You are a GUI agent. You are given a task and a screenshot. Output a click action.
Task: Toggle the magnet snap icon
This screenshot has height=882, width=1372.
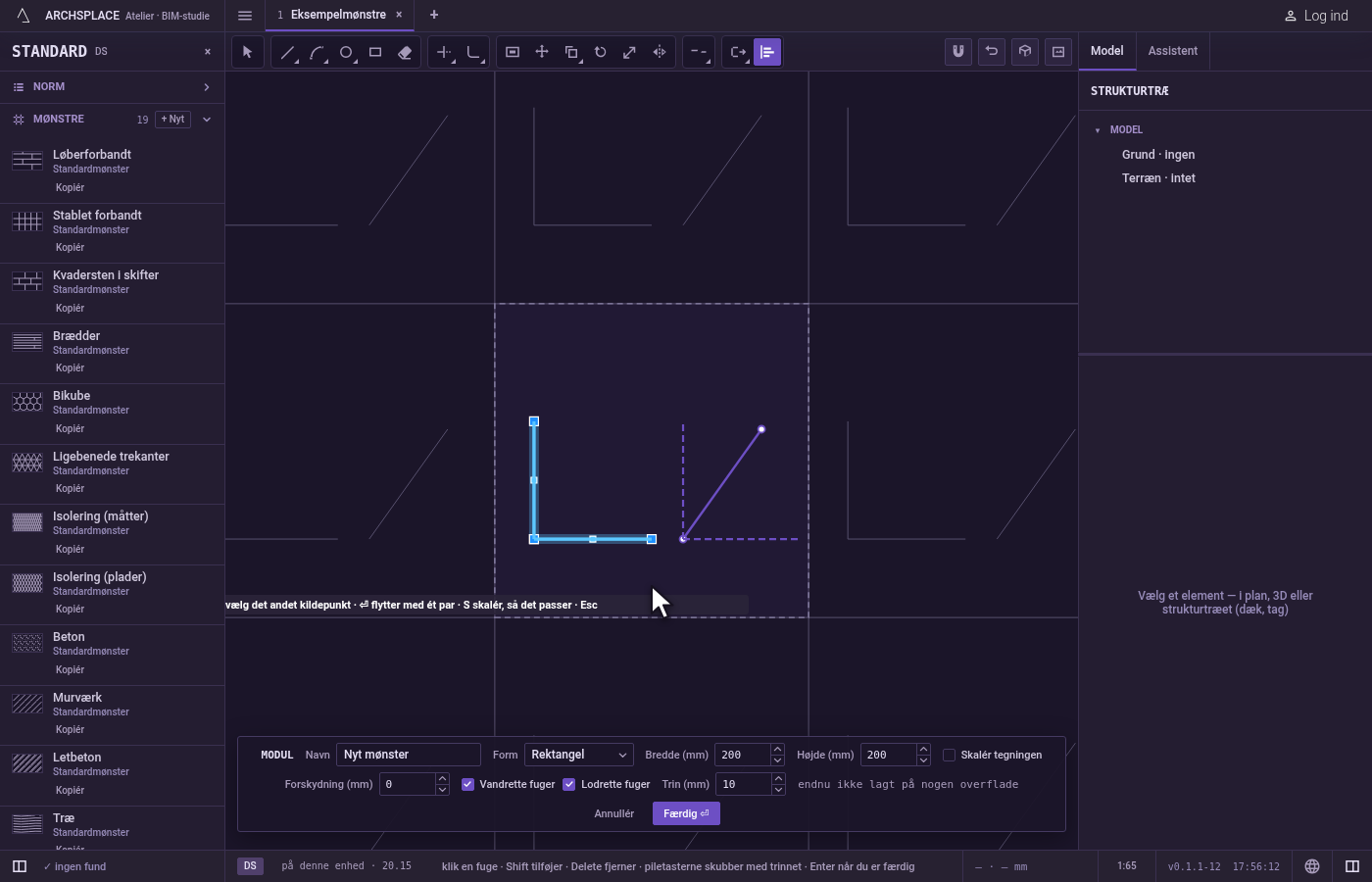958,52
